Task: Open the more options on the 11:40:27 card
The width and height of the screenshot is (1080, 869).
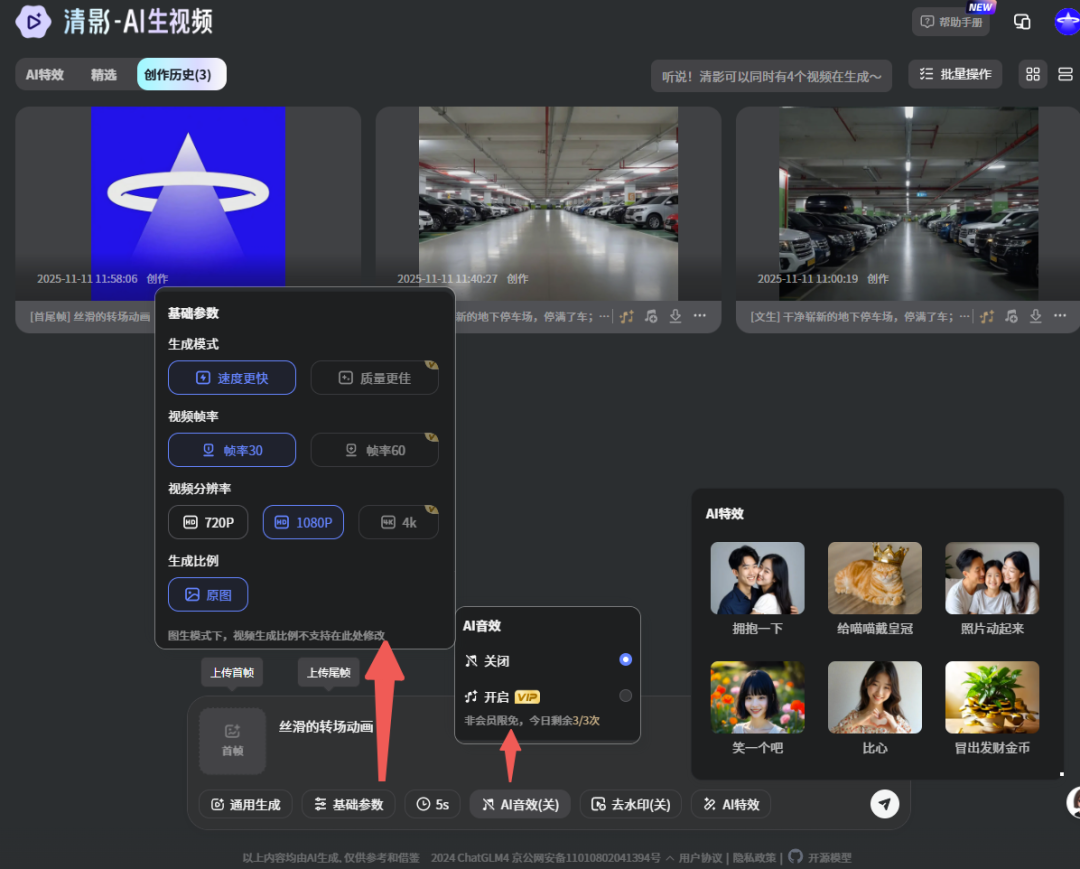Action: [700, 315]
